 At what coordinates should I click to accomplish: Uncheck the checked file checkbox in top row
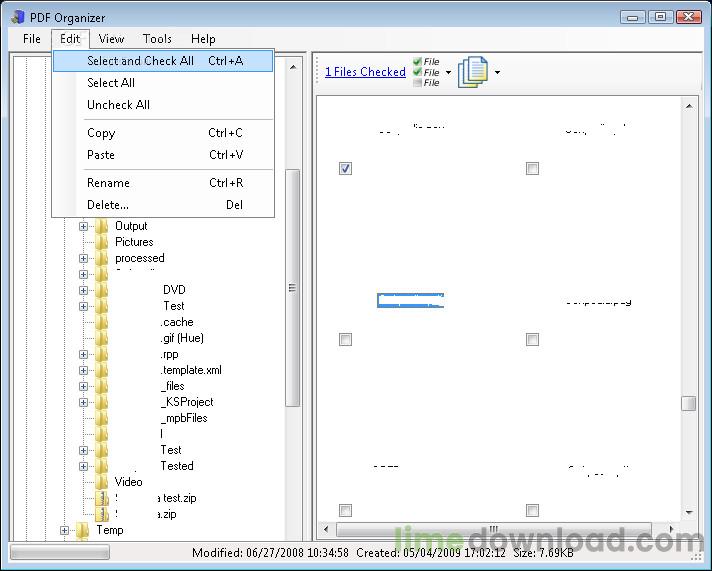coord(345,169)
